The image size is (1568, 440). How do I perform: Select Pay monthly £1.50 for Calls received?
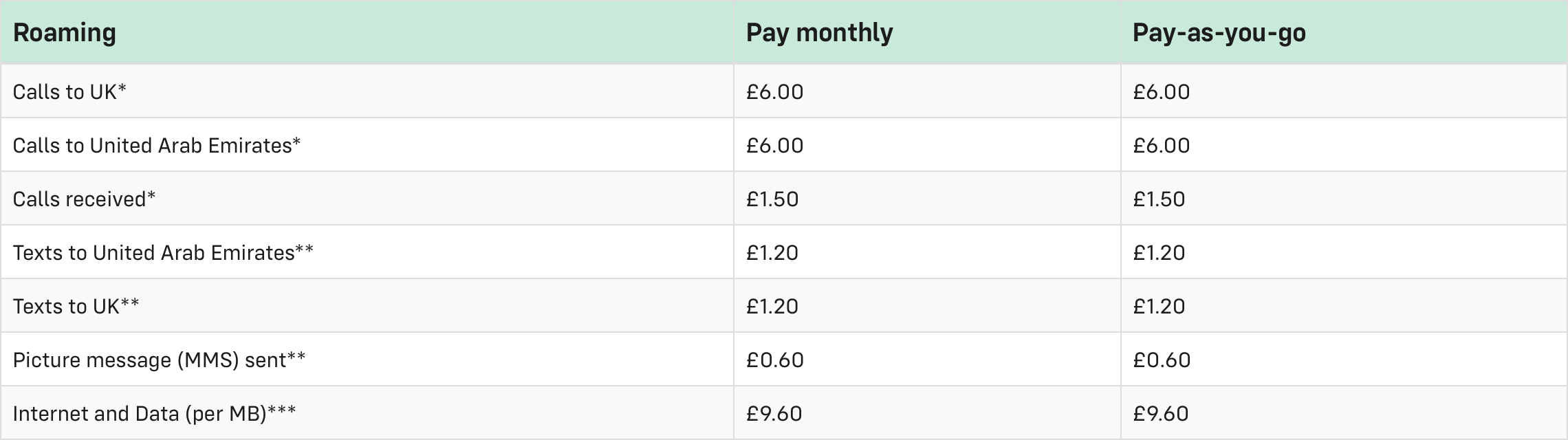tap(772, 199)
